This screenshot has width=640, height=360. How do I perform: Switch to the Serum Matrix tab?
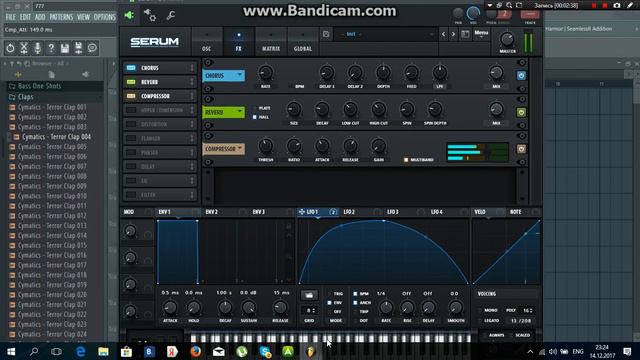271,42
